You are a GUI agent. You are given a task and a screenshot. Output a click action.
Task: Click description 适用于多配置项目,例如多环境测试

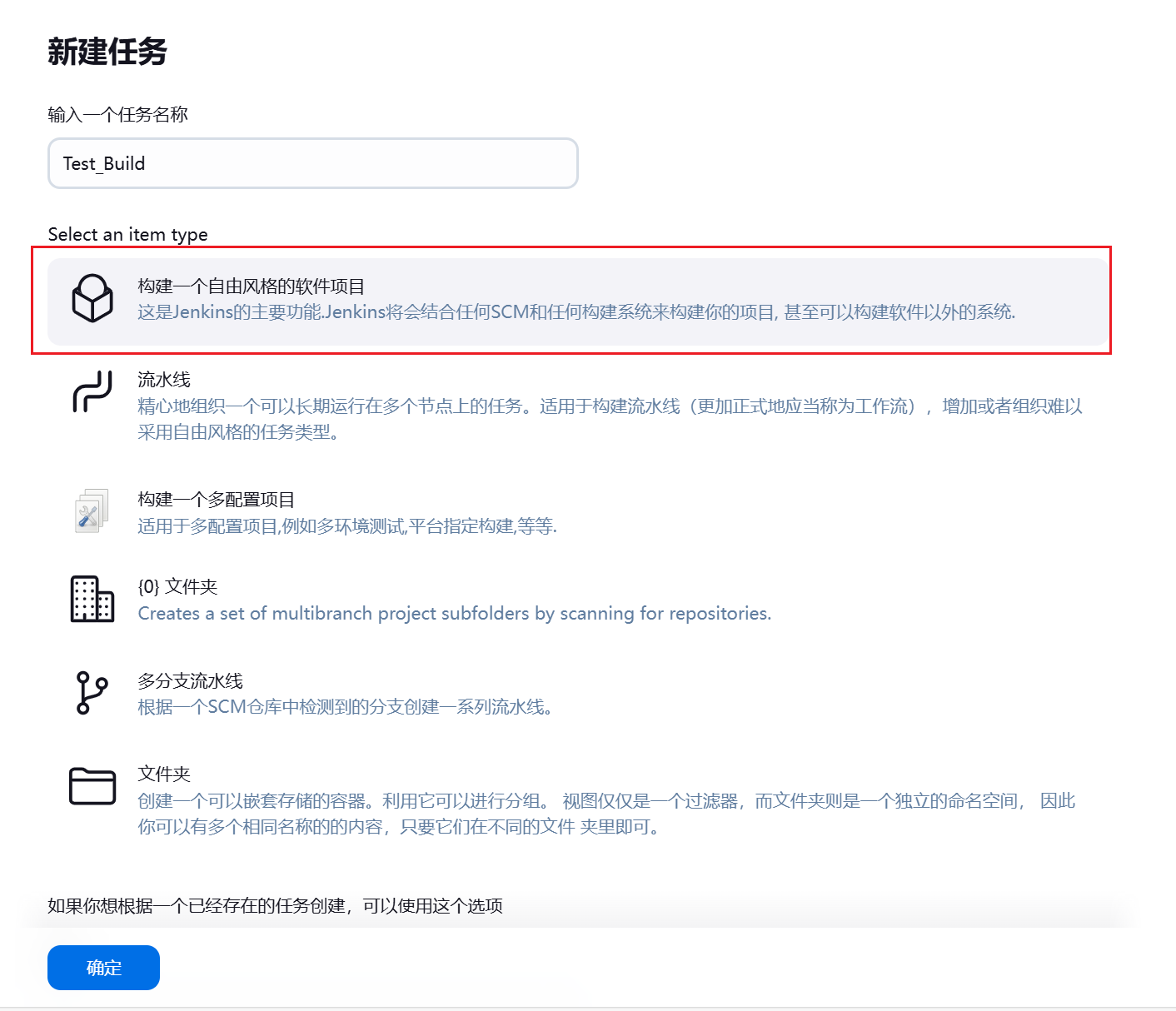[x=347, y=526]
